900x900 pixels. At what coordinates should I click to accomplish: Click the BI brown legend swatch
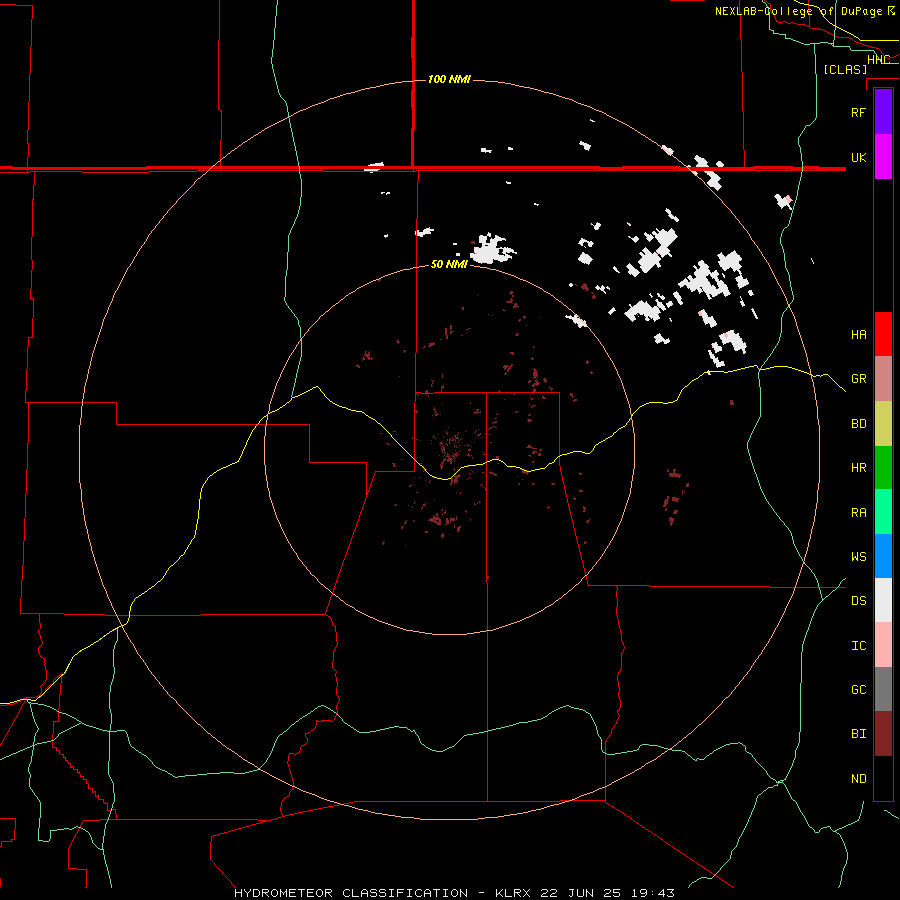(x=883, y=734)
